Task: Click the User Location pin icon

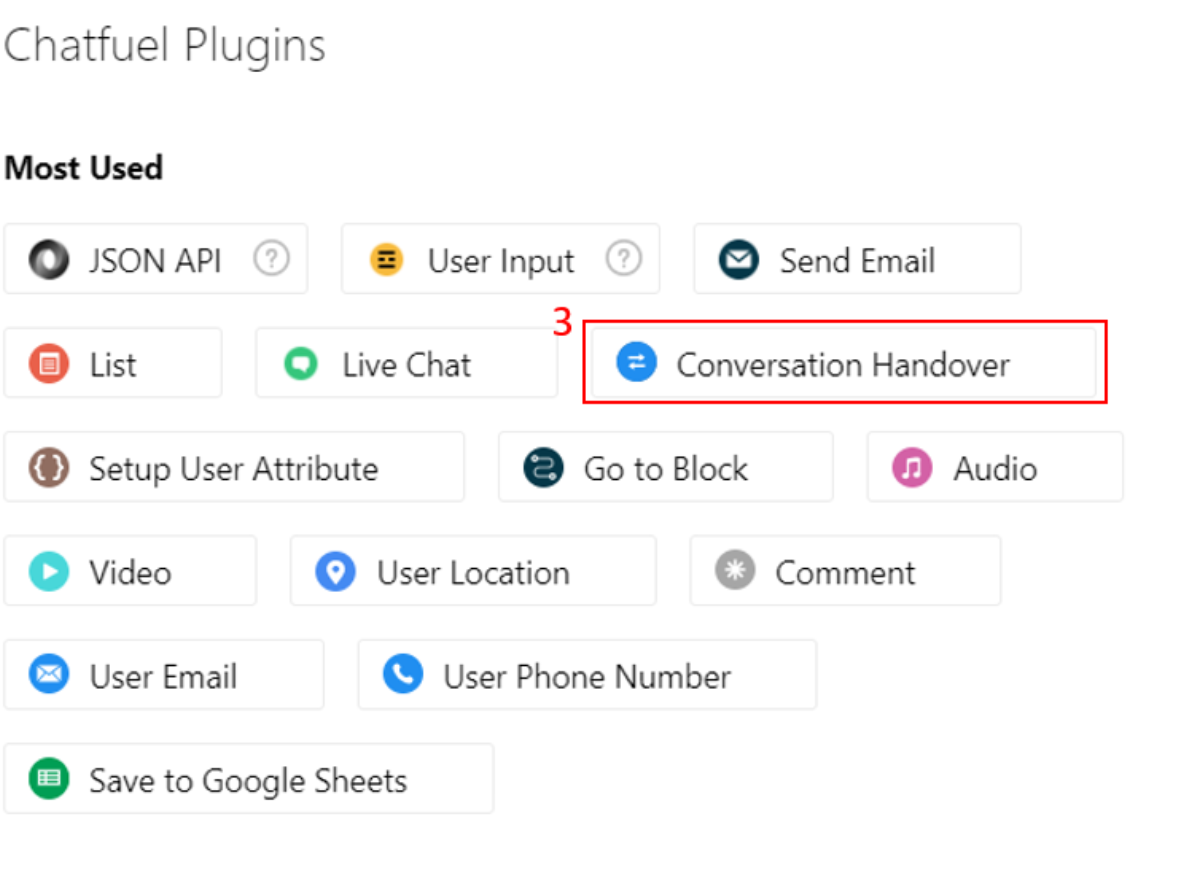Action: click(335, 571)
